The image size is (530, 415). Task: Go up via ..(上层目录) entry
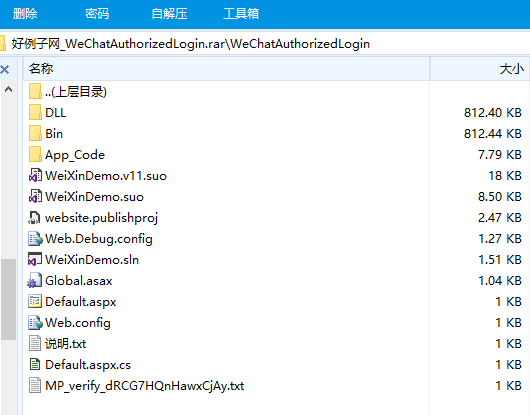coord(68,92)
